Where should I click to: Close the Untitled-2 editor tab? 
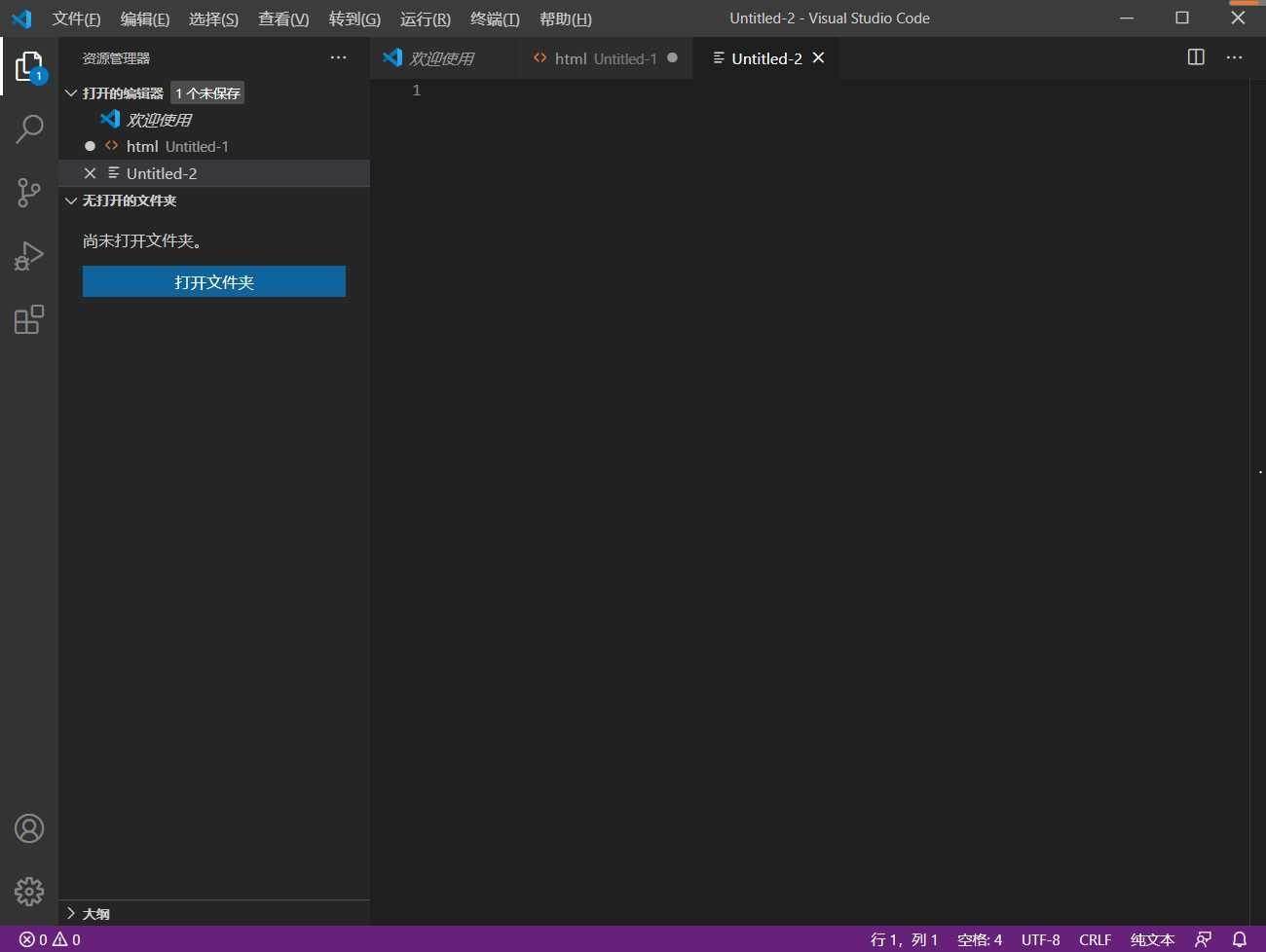click(818, 58)
